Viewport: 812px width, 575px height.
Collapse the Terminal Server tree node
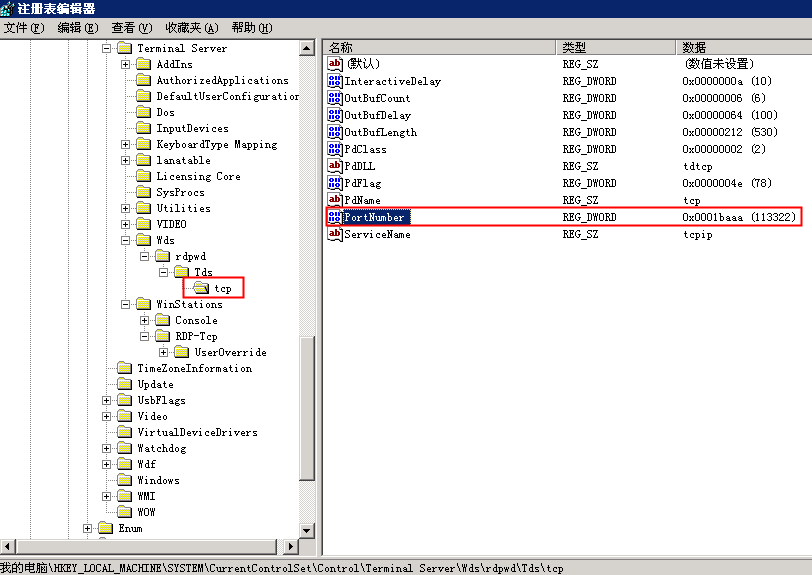coord(107,48)
